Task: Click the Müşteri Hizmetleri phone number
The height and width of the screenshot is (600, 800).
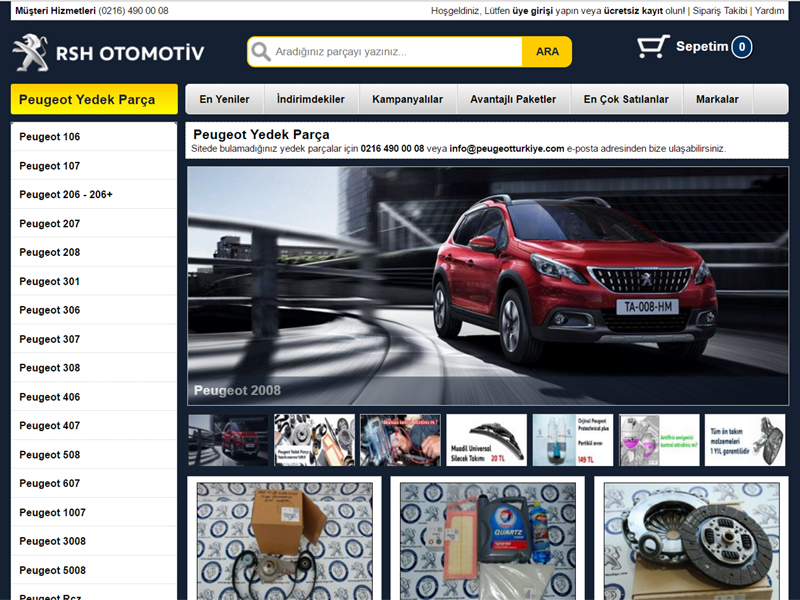Action: pyautogui.click(x=133, y=10)
